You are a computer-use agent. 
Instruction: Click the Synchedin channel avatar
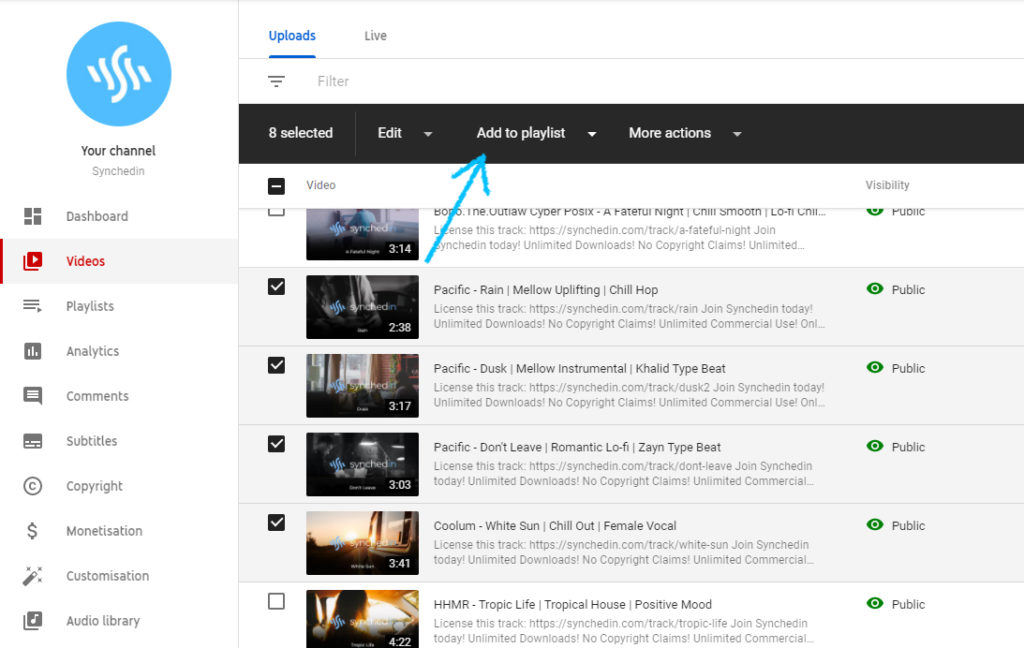pyautogui.click(x=119, y=74)
